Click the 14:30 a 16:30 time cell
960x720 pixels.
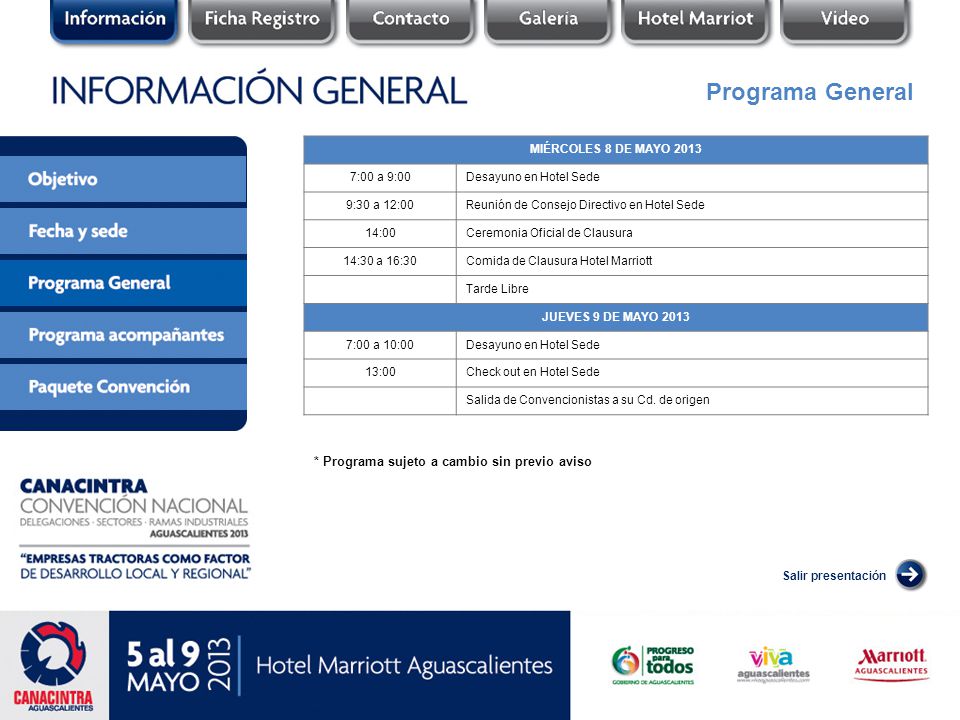(x=380, y=261)
